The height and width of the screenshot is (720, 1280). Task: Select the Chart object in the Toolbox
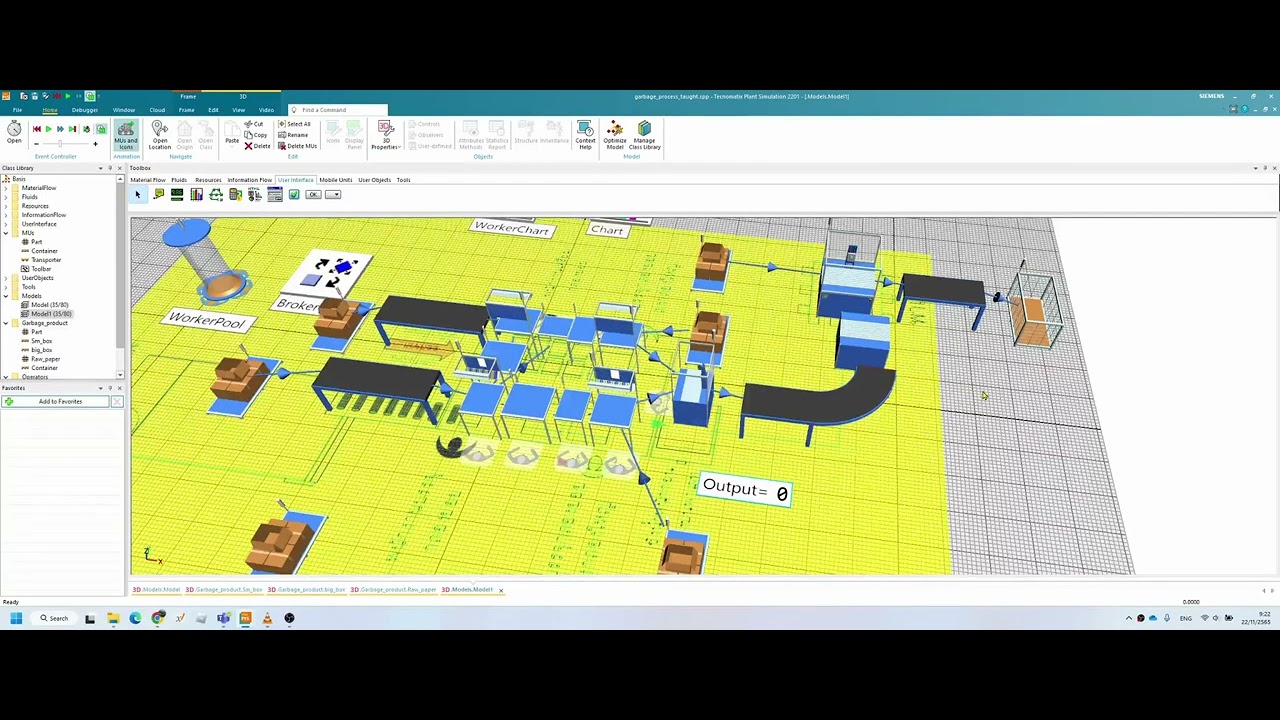197,195
